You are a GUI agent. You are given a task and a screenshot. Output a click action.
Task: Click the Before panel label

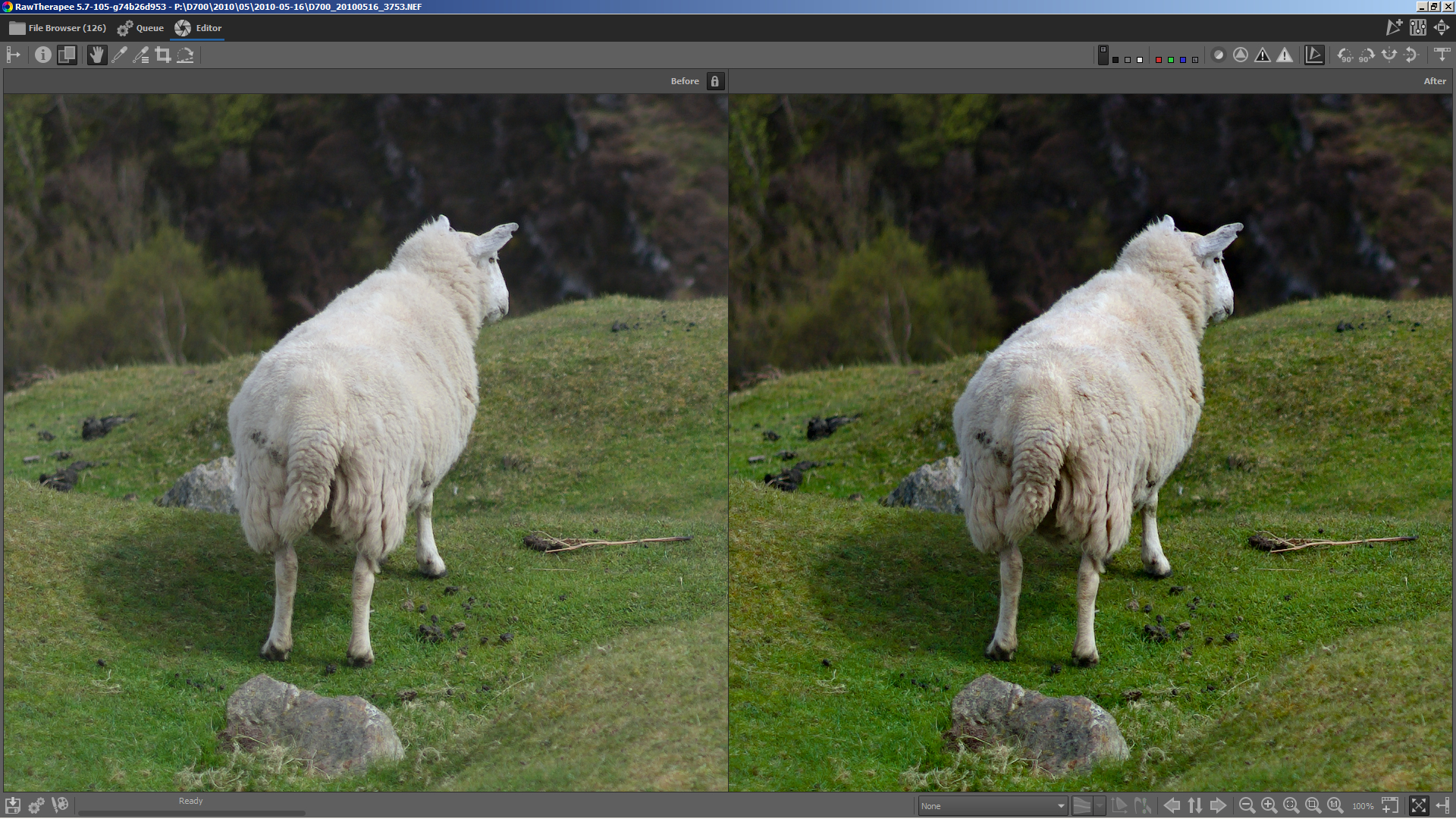click(685, 81)
